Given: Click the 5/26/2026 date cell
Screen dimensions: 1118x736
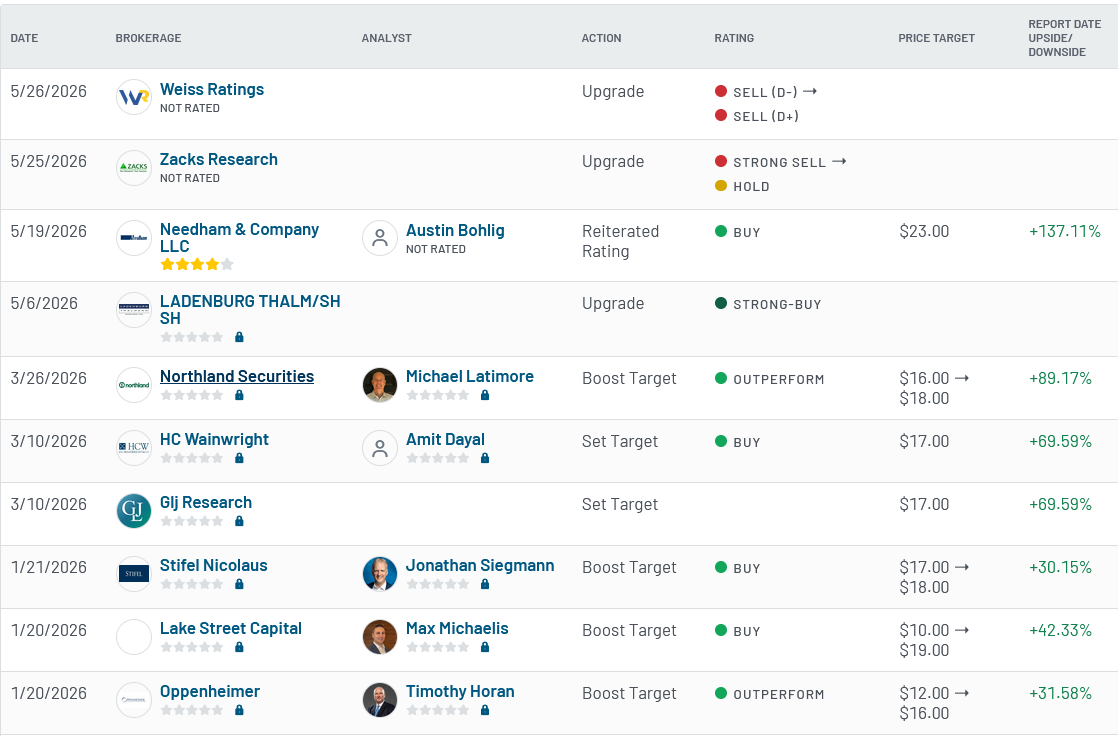Looking at the screenshot, I should pos(48,91).
